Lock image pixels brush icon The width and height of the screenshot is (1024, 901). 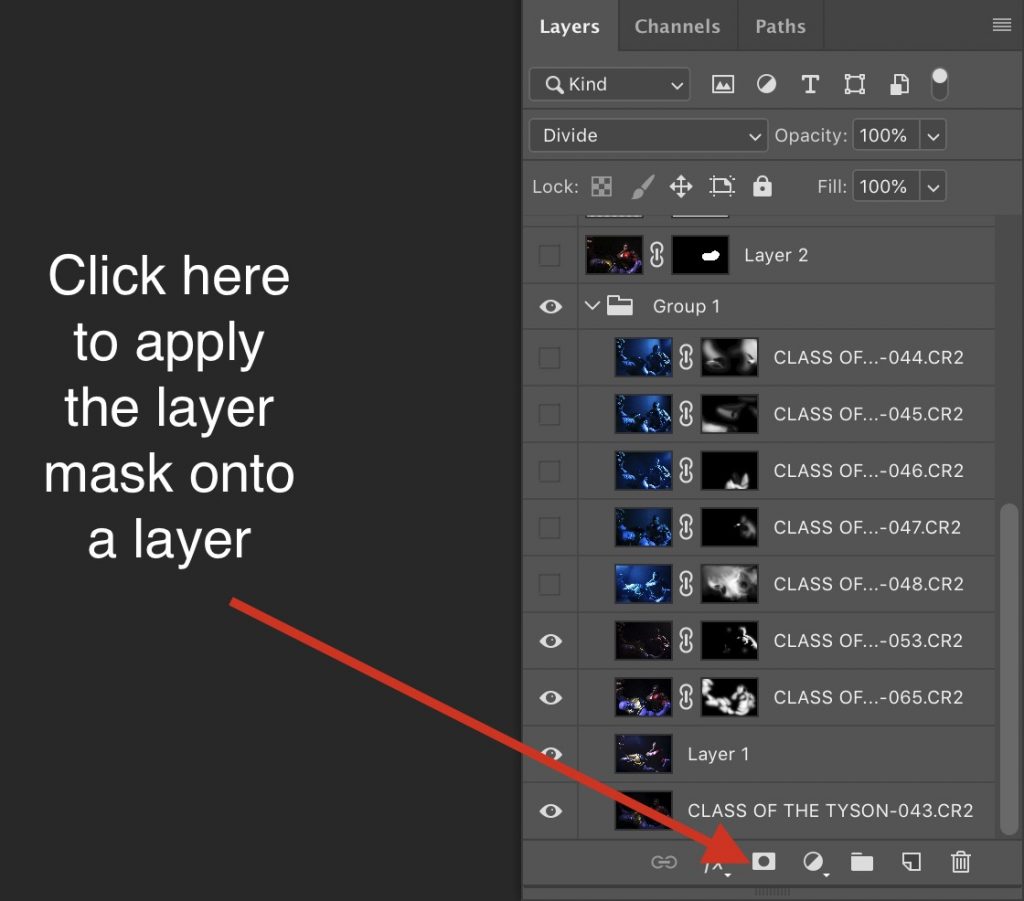642,187
